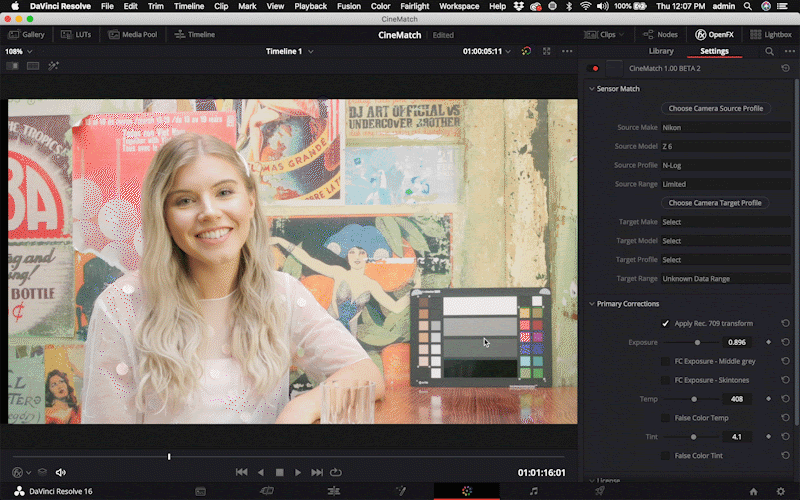Switch to the Library tab
800x500 pixels.
coord(661,51)
